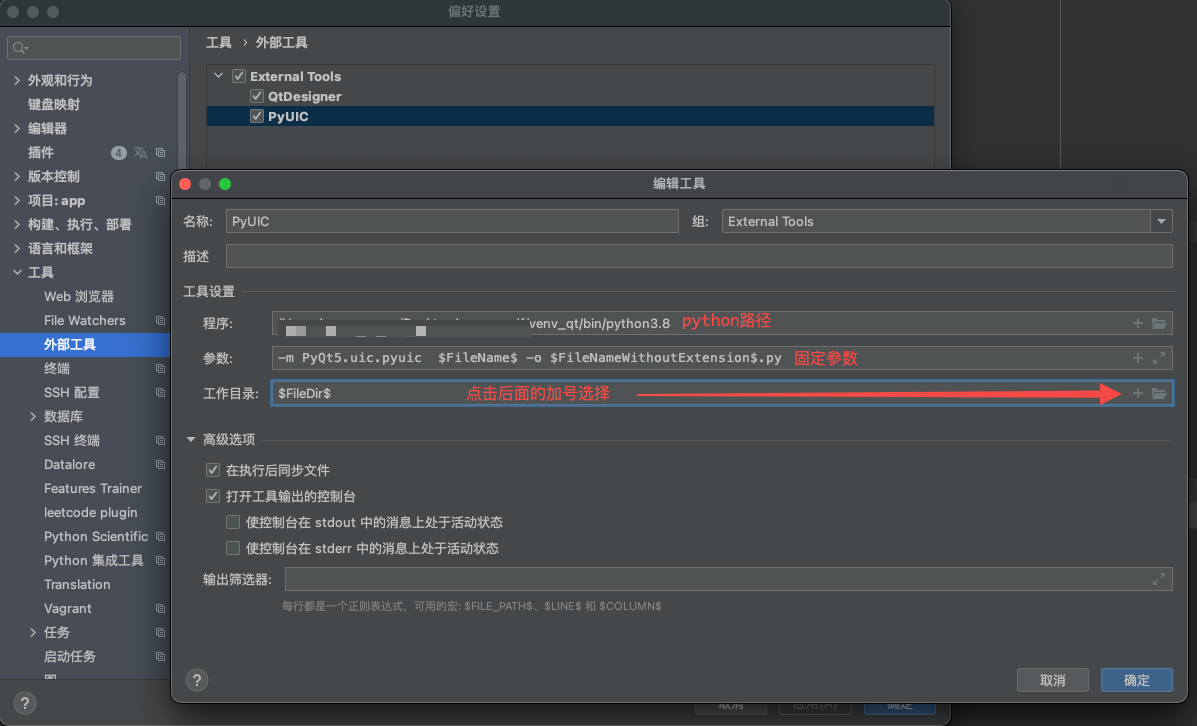
Task: Select 外部工具 settings page
Action: pos(85,344)
